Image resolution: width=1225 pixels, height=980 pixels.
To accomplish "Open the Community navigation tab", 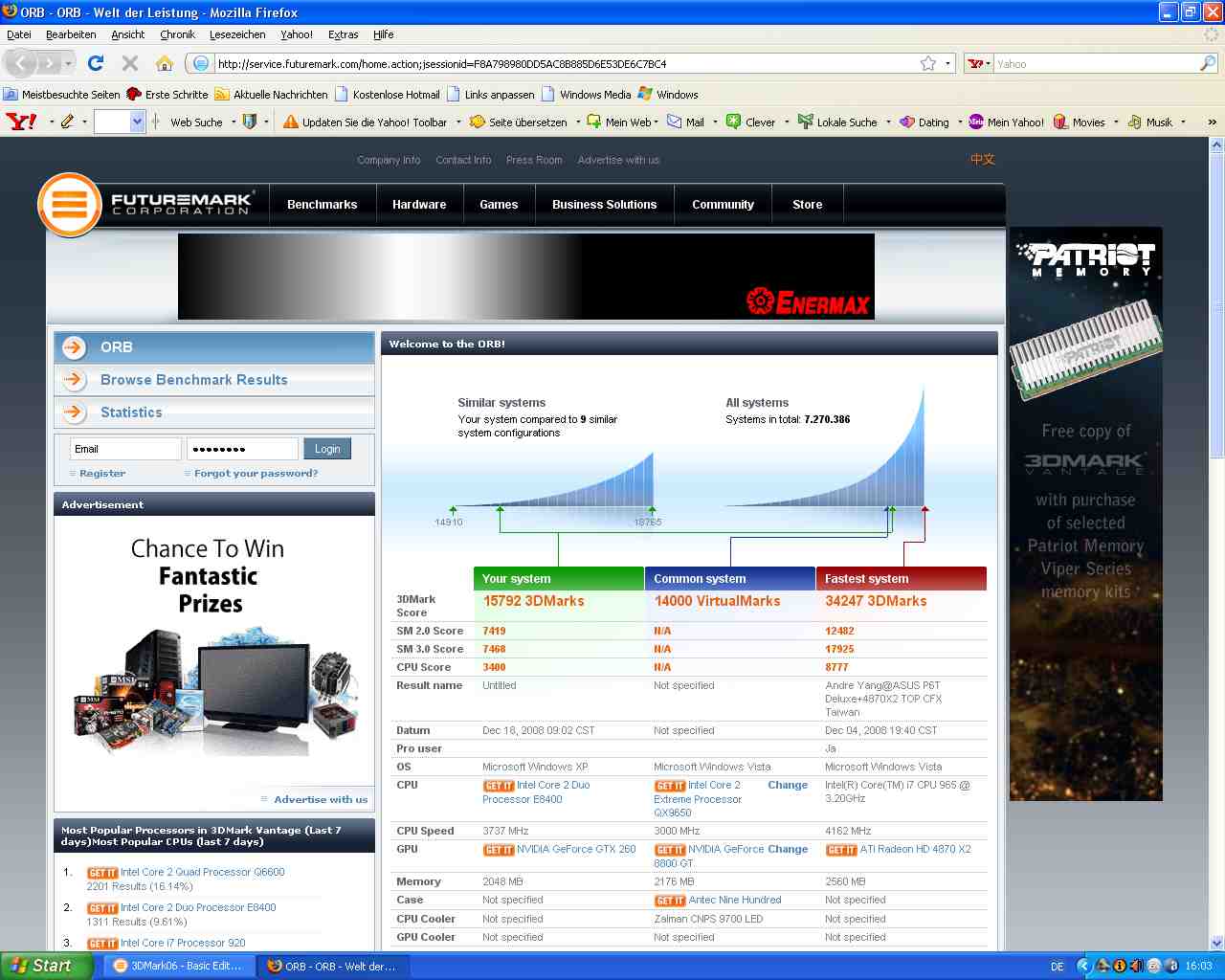I will coord(723,205).
